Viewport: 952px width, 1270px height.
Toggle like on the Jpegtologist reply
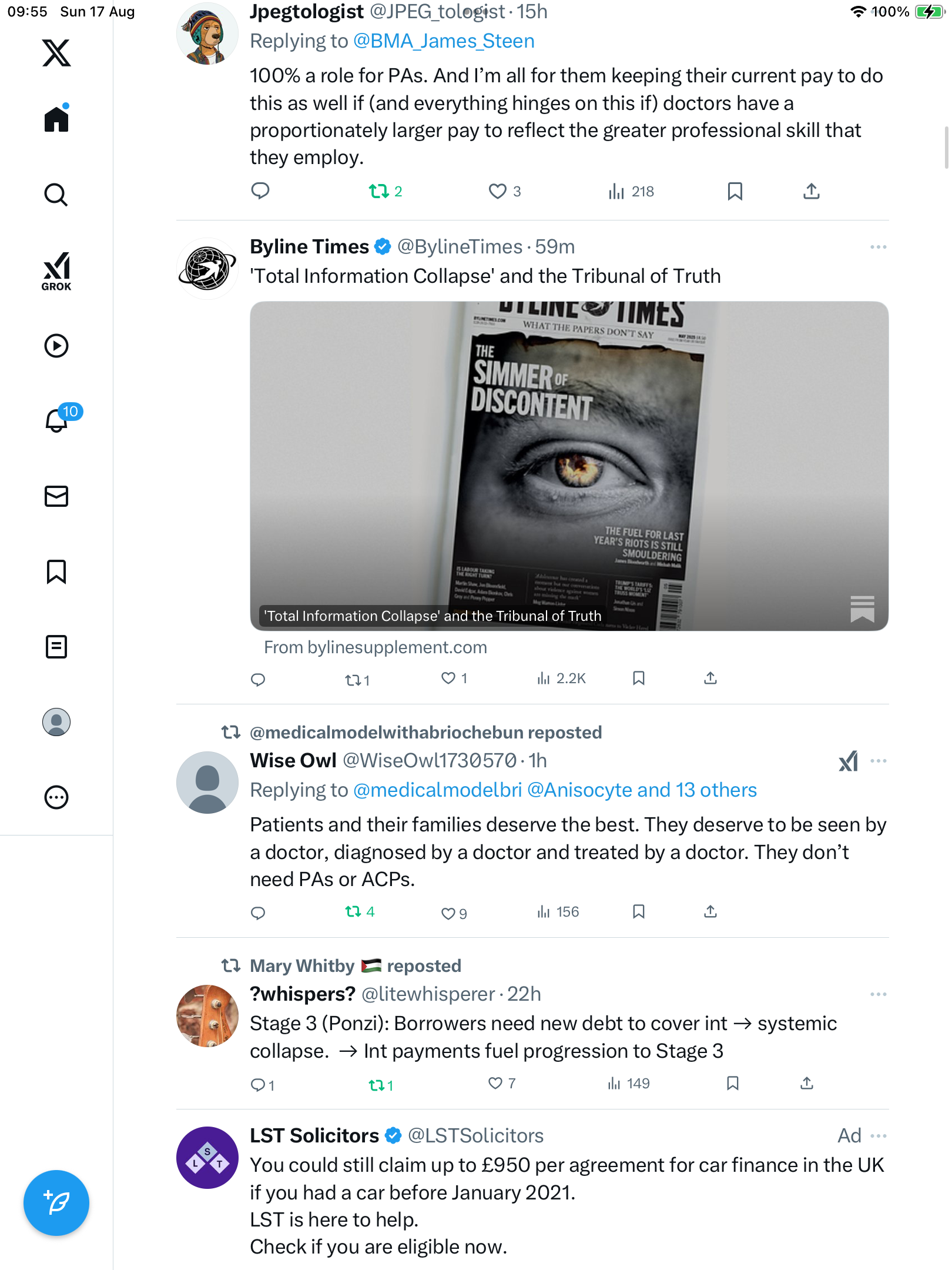(498, 191)
